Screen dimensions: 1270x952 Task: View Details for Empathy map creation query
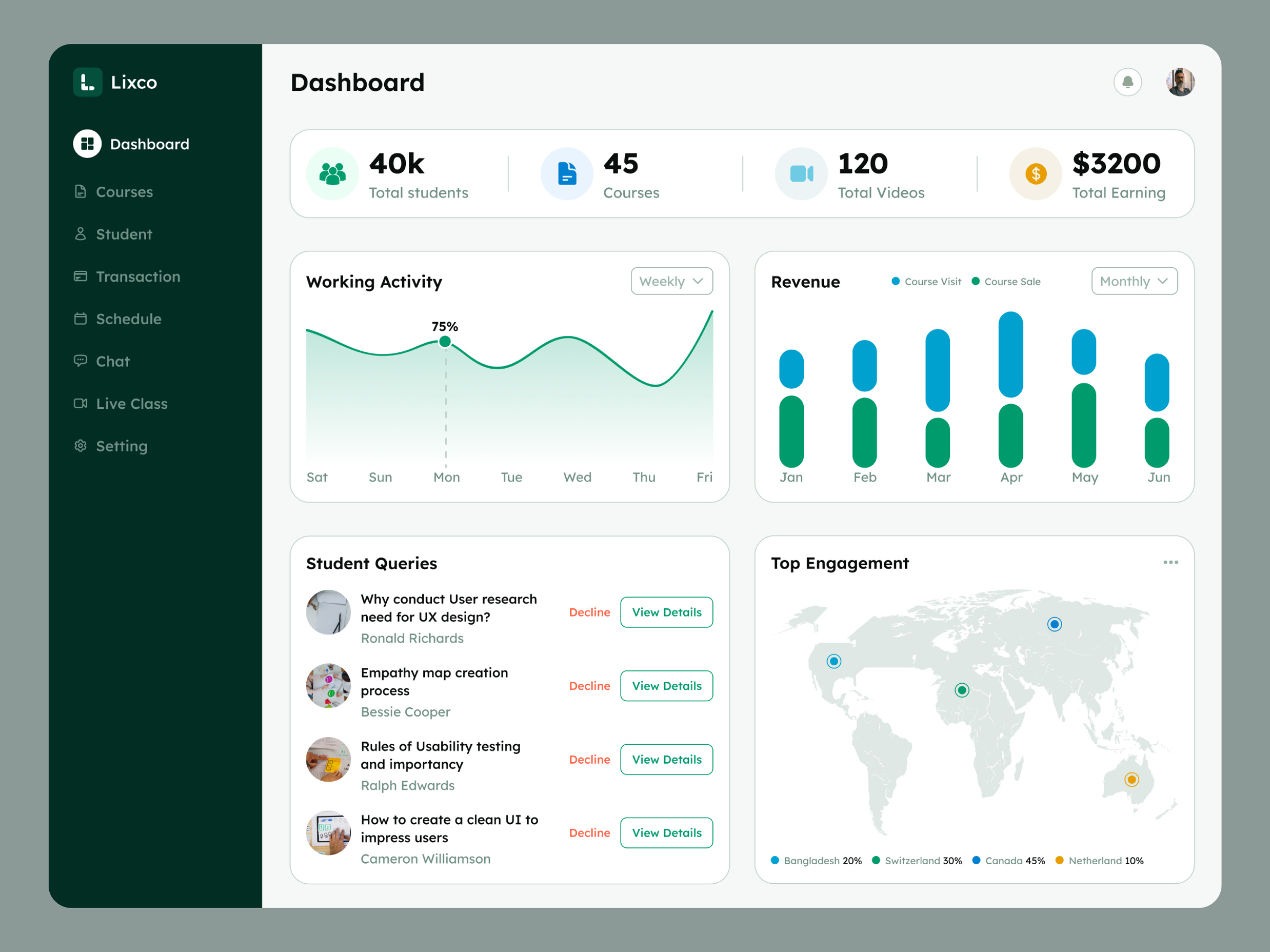[x=666, y=686]
